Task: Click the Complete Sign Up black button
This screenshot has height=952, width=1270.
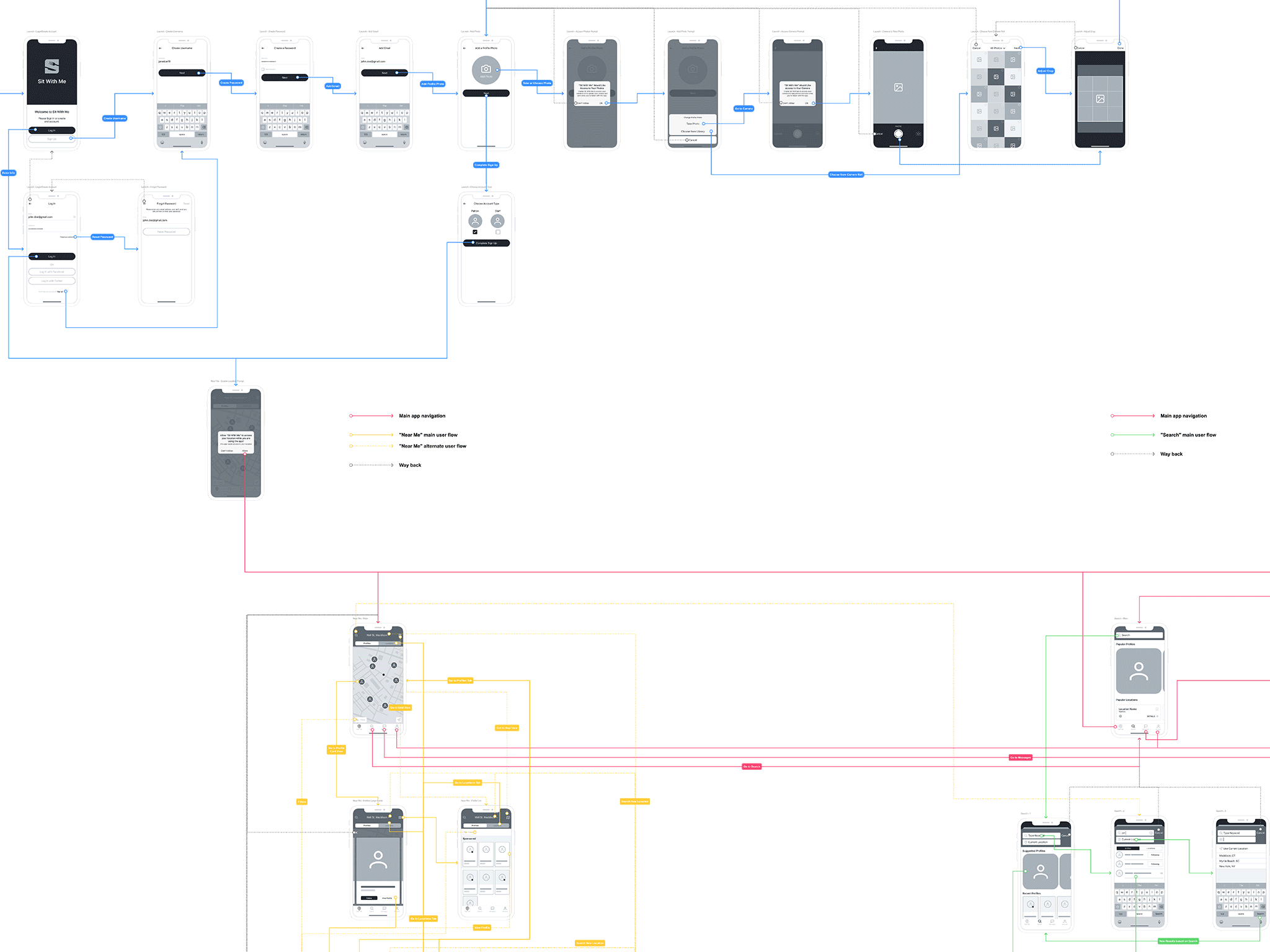Action: point(487,243)
